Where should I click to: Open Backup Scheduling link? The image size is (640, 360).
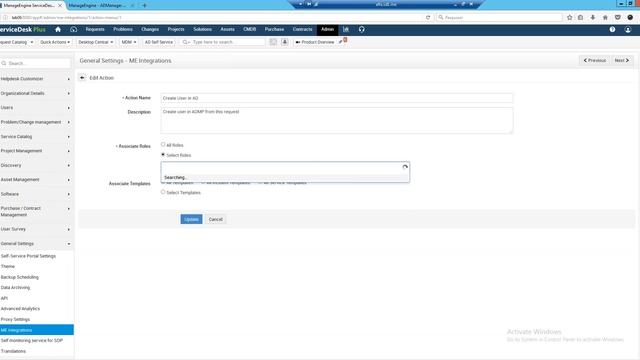[x=20, y=277]
